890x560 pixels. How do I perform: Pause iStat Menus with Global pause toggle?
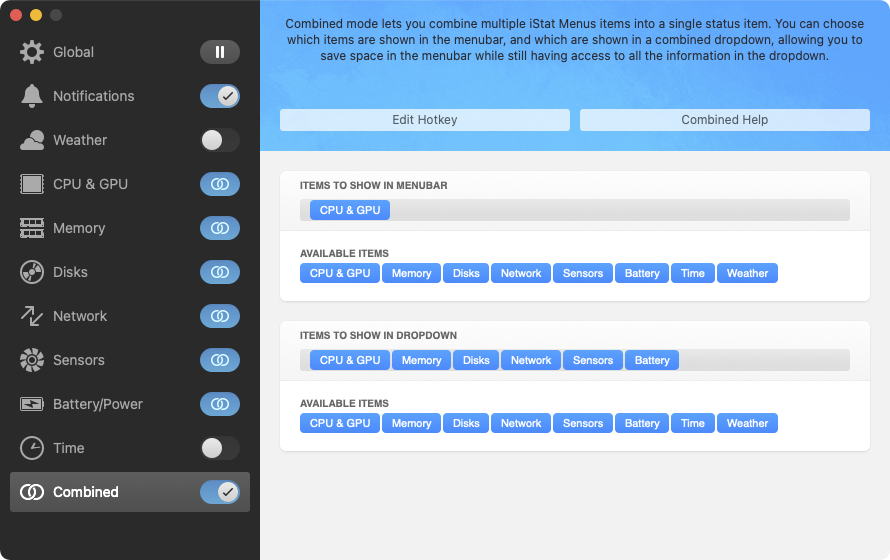220,52
